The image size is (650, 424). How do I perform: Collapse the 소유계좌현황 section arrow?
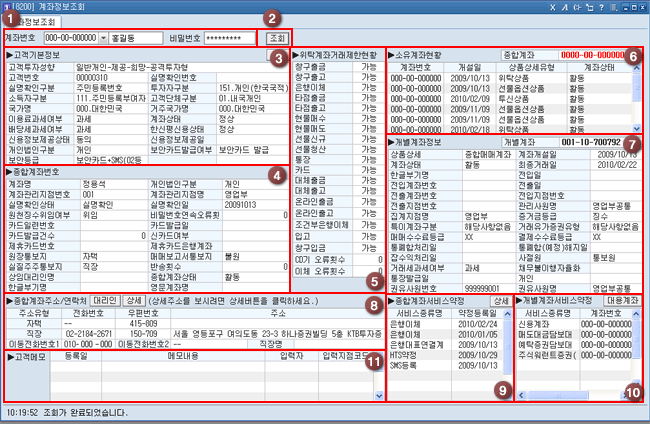(390, 51)
